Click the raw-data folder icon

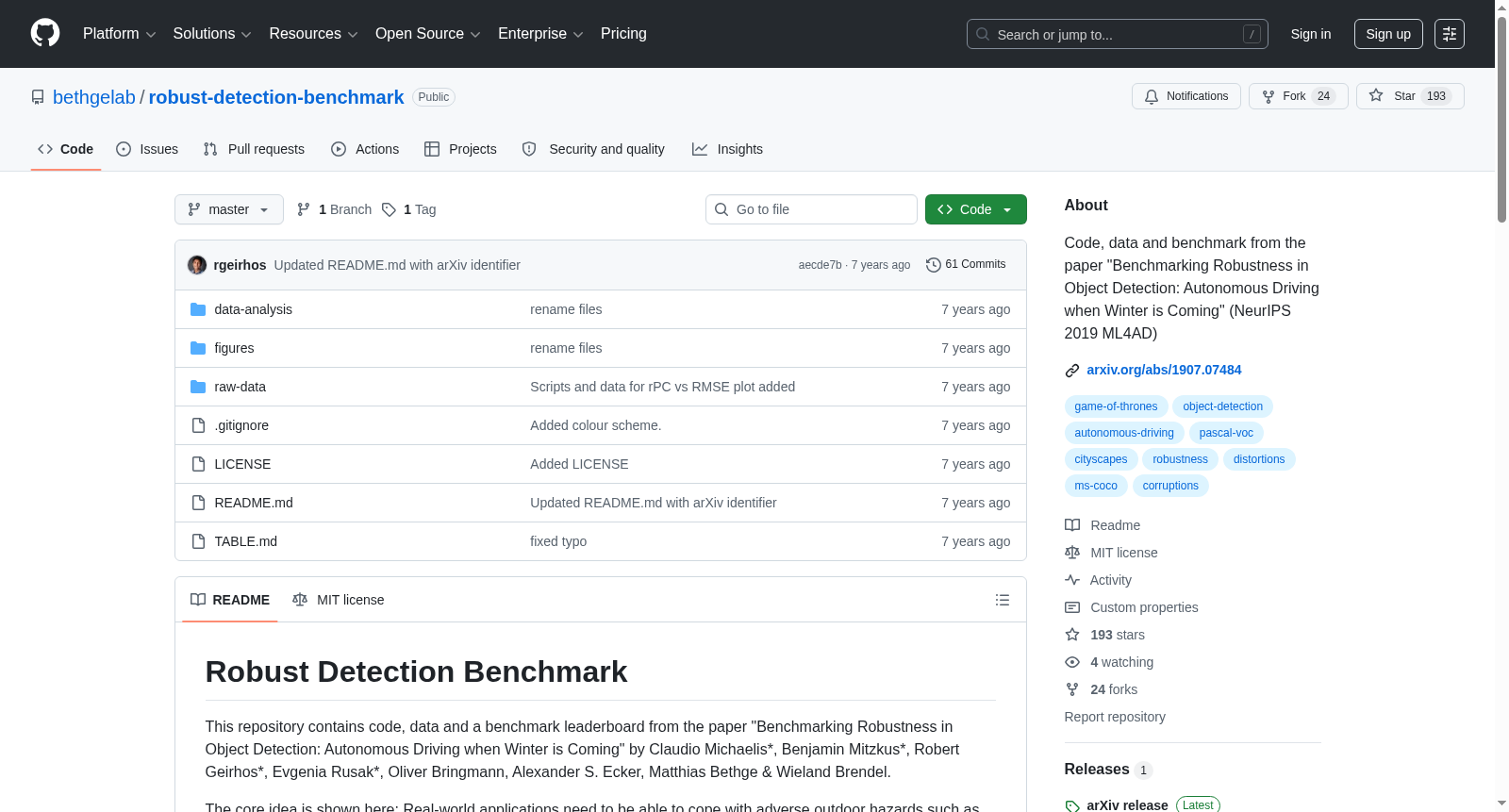click(198, 387)
